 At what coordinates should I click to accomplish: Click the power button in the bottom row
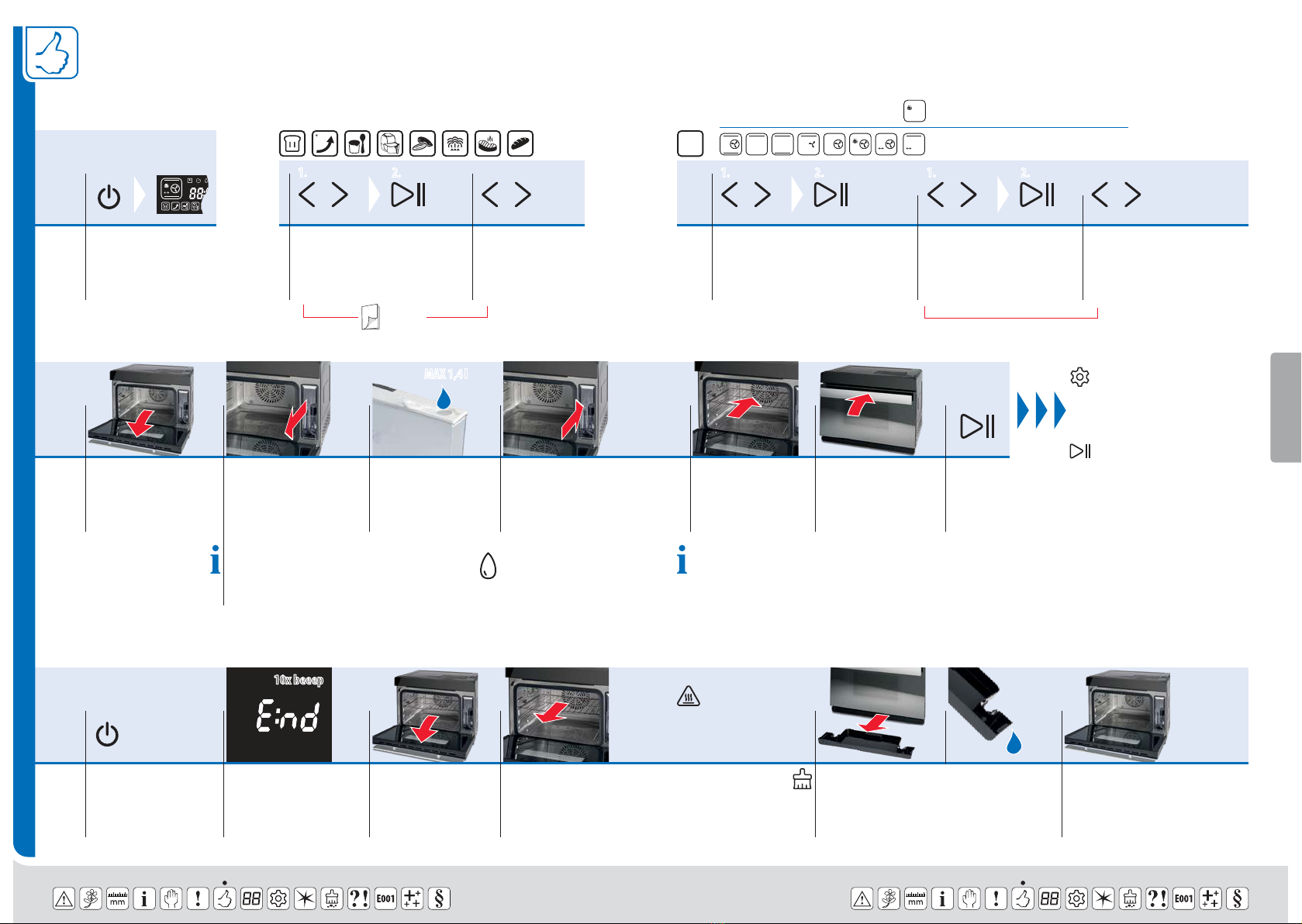(107, 734)
